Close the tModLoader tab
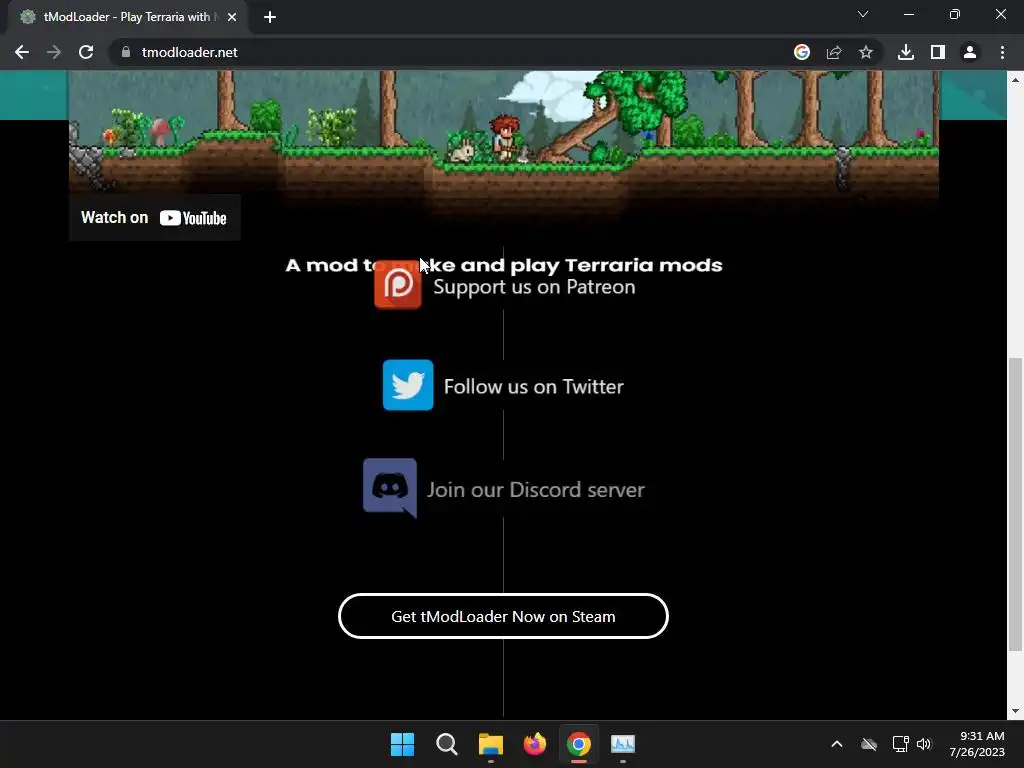The image size is (1024, 768). (x=232, y=17)
